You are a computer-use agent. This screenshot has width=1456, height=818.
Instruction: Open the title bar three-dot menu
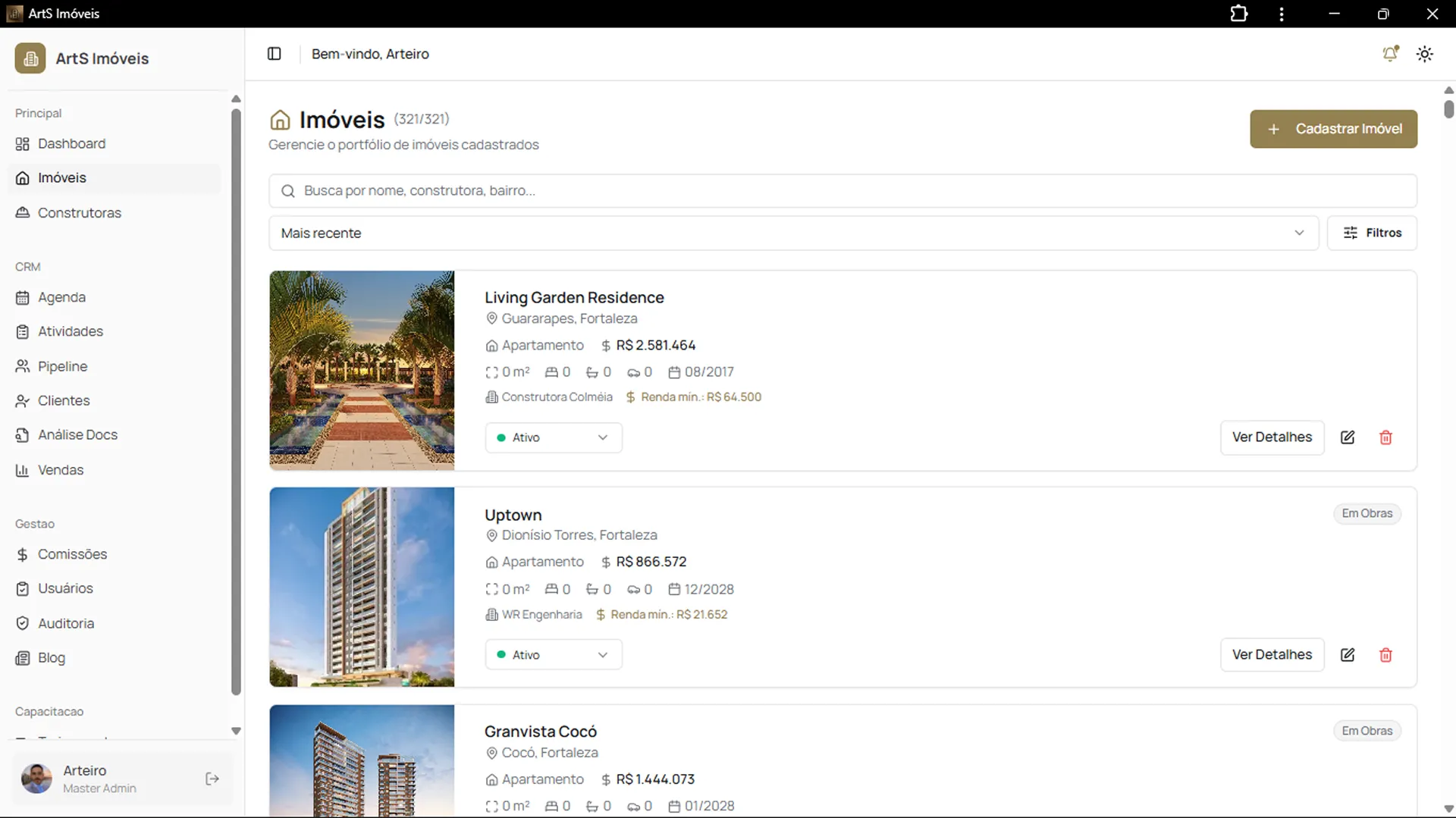pyautogui.click(x=1282, y=14)
